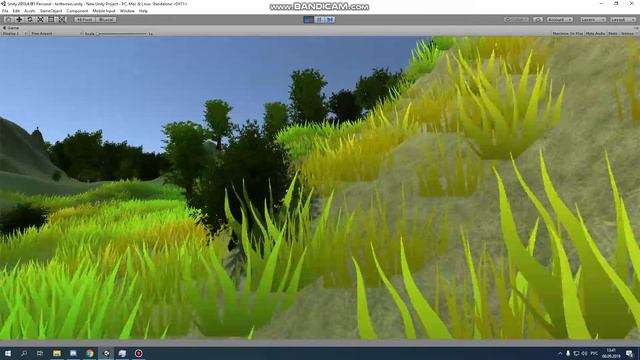Screen dimensions: 640x360
Task: Open the Account dropdown
Action: pos(560,20)
